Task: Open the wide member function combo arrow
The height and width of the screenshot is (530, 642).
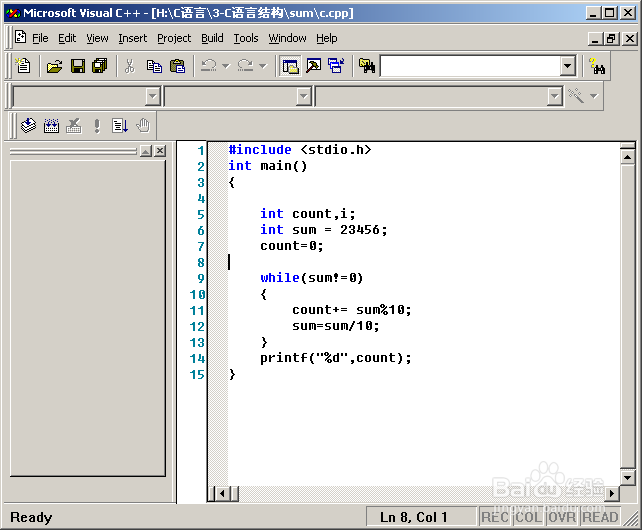Action: [x=554, y=97]
